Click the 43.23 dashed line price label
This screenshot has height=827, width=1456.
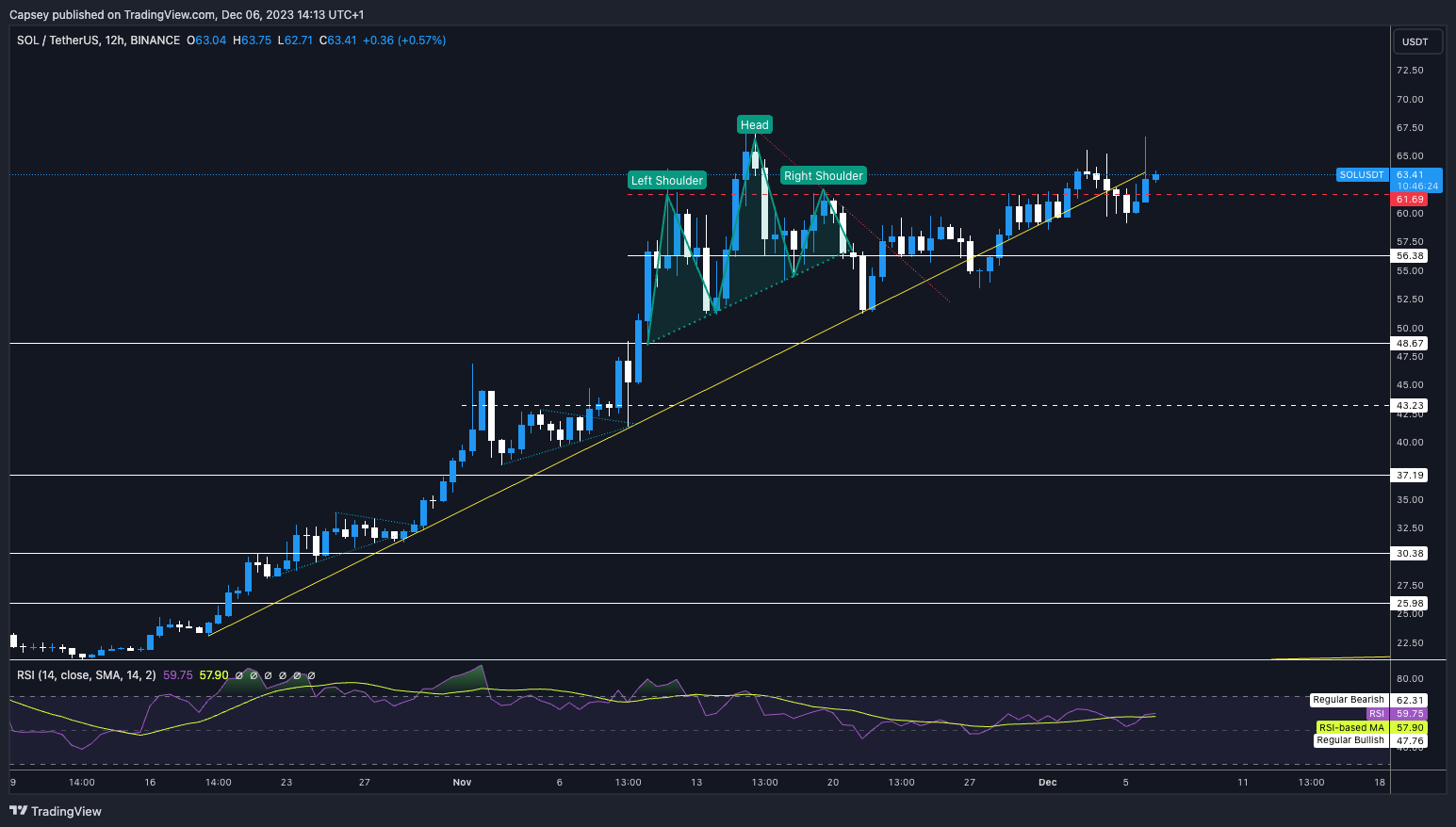[1410, 406]
